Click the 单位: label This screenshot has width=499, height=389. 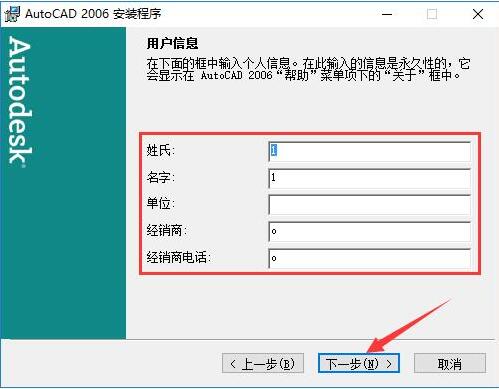[x=161, y=203]
